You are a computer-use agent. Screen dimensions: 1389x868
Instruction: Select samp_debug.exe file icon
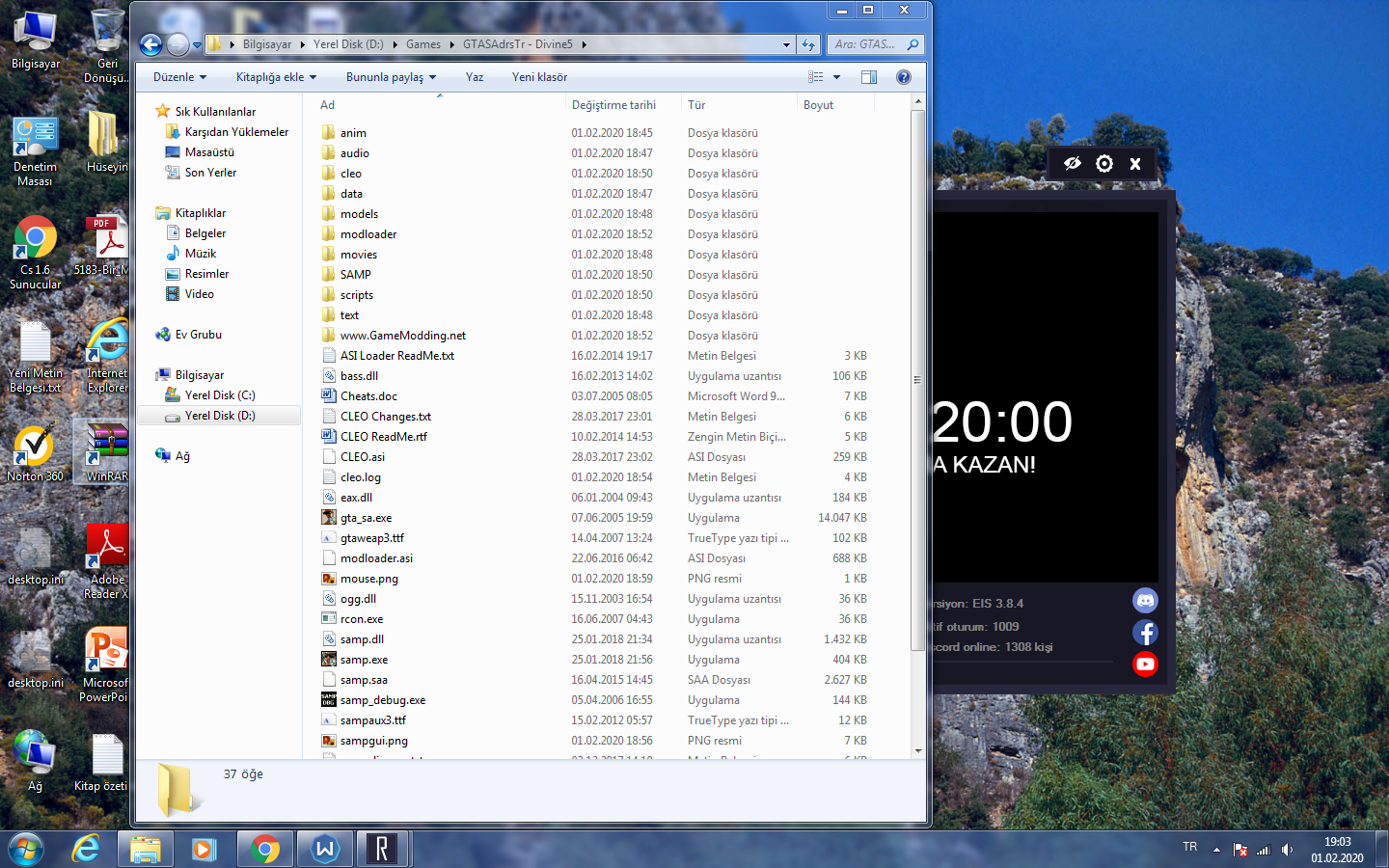click(329, 700)
